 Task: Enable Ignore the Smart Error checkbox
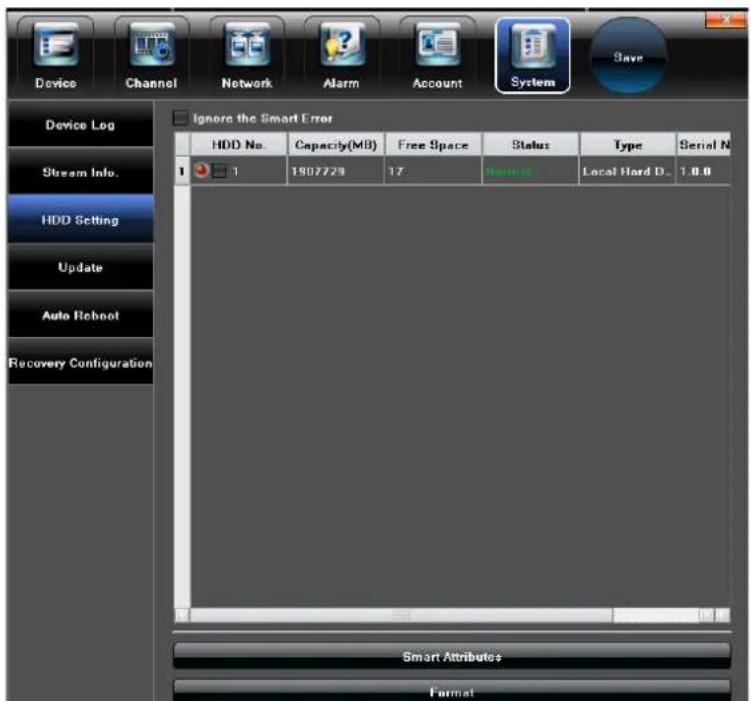(x=181, y=118)
